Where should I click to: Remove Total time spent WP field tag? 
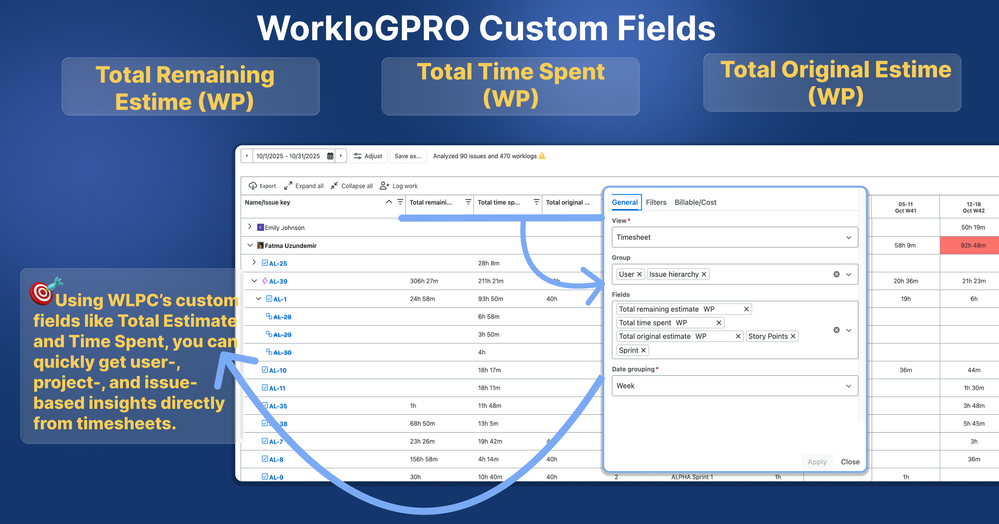(719, 323)
